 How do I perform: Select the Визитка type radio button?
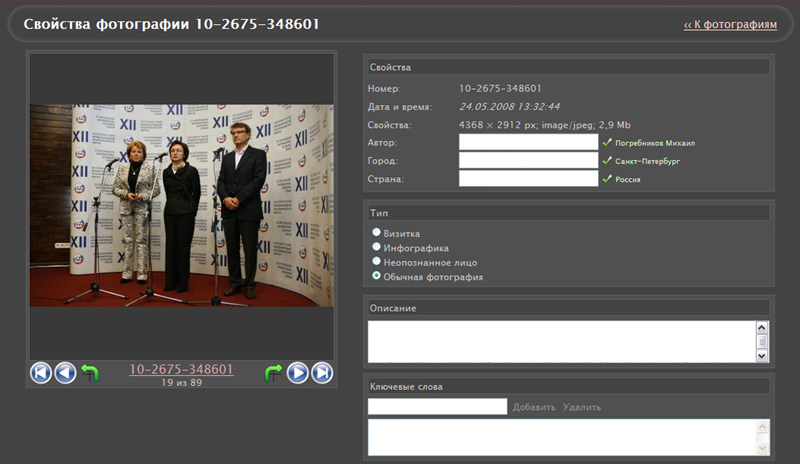point(376,232)
